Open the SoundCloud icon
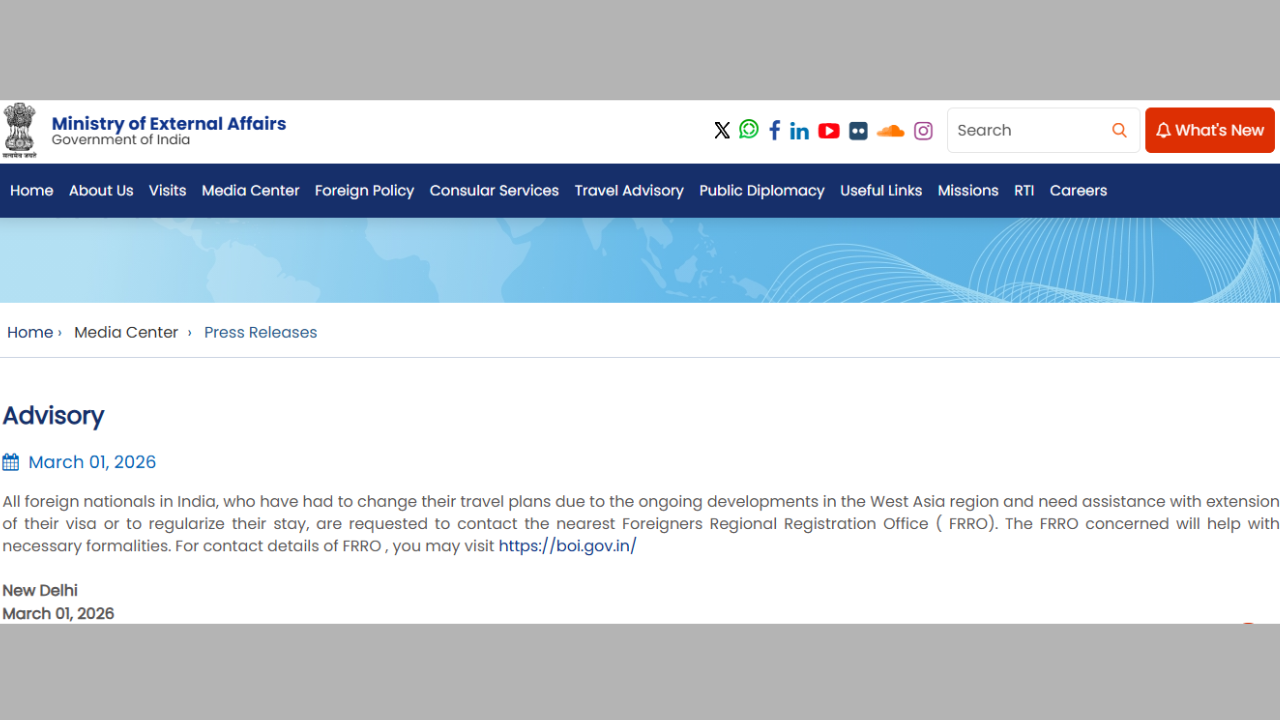The height and width of the screenshot is (720, 1280). tap(890, 131)
